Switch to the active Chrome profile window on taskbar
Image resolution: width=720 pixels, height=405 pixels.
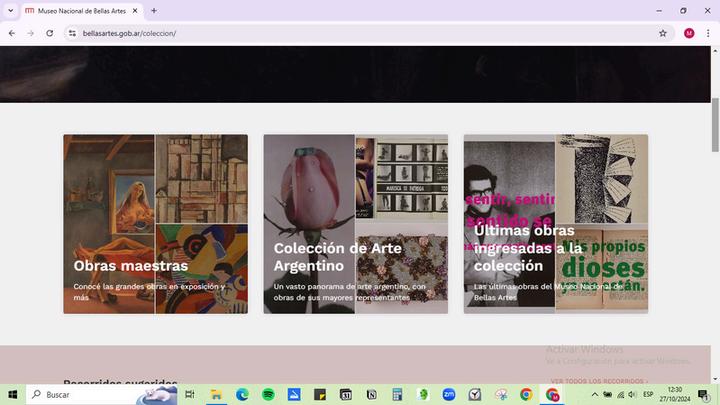tap(553, 394)
